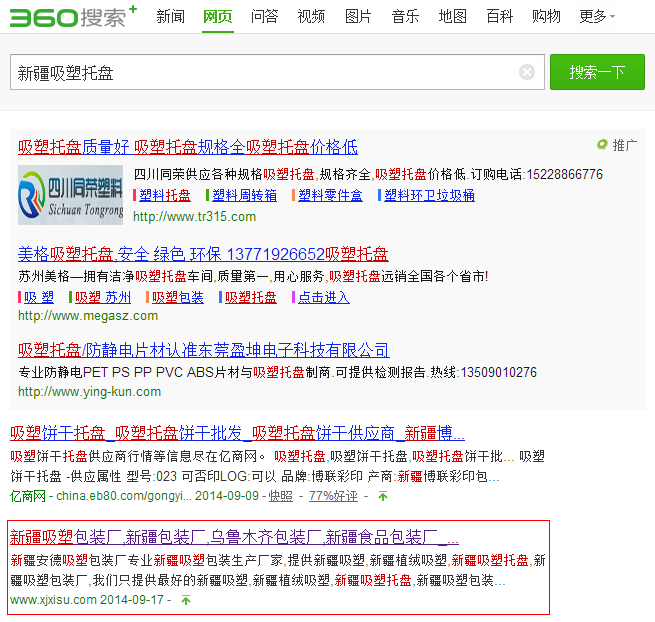Viewport: 655px width, 622px height.
Task: Open the 快照 cached page link
Action: click(281, 496)
